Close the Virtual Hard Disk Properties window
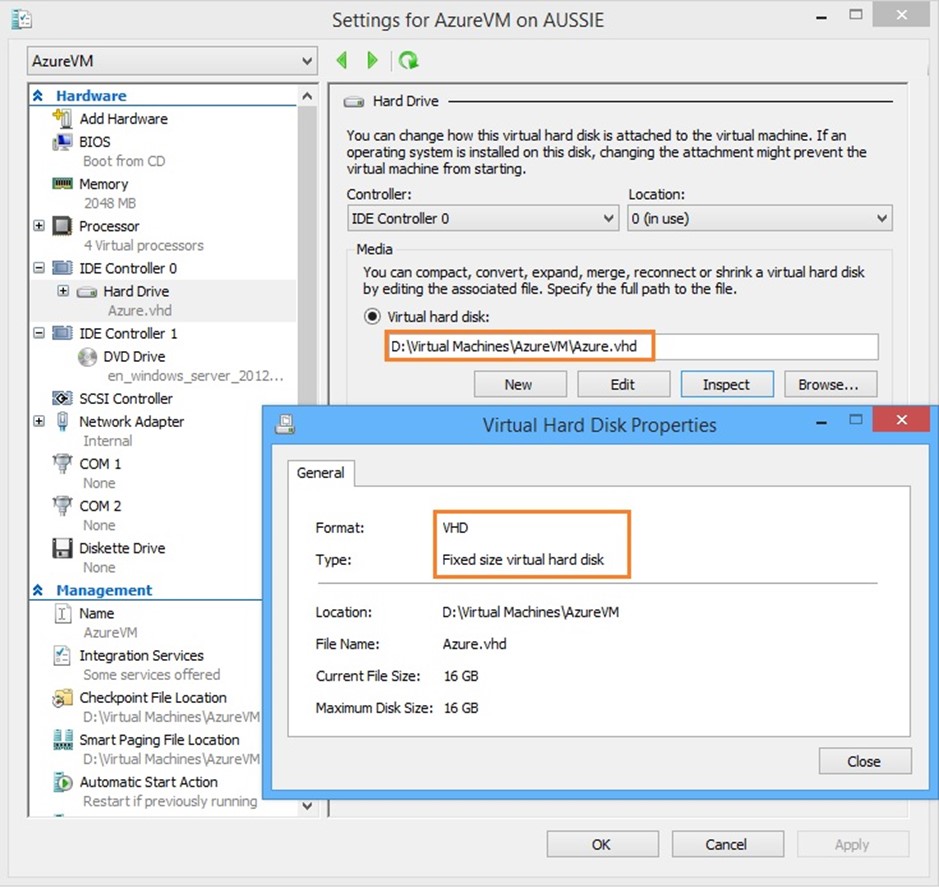939x888 pixels. (x=901, y=420)
